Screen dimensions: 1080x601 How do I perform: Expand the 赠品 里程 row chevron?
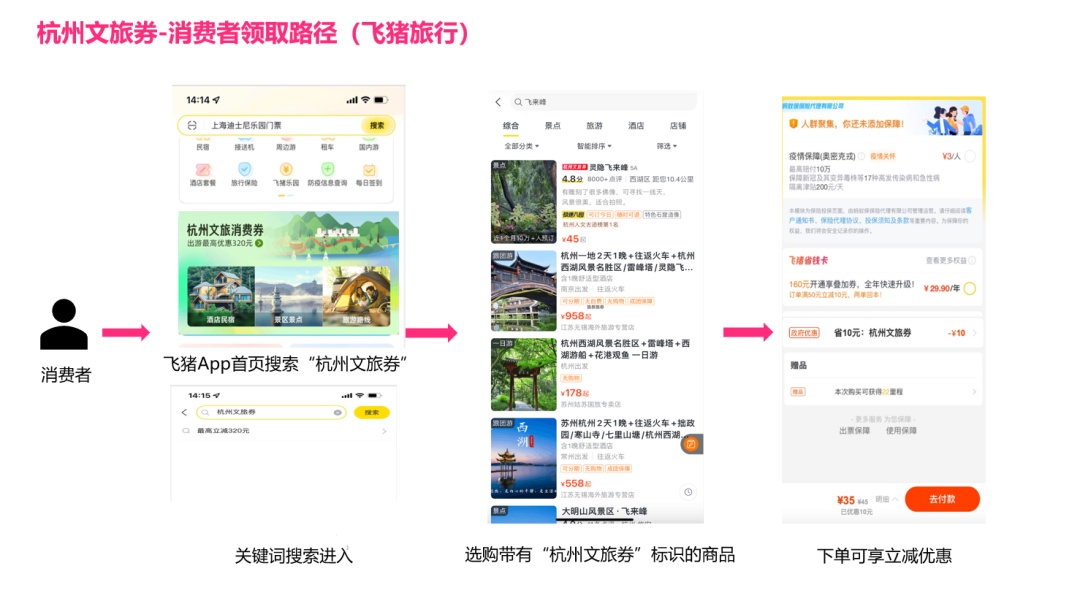point(974,392)
